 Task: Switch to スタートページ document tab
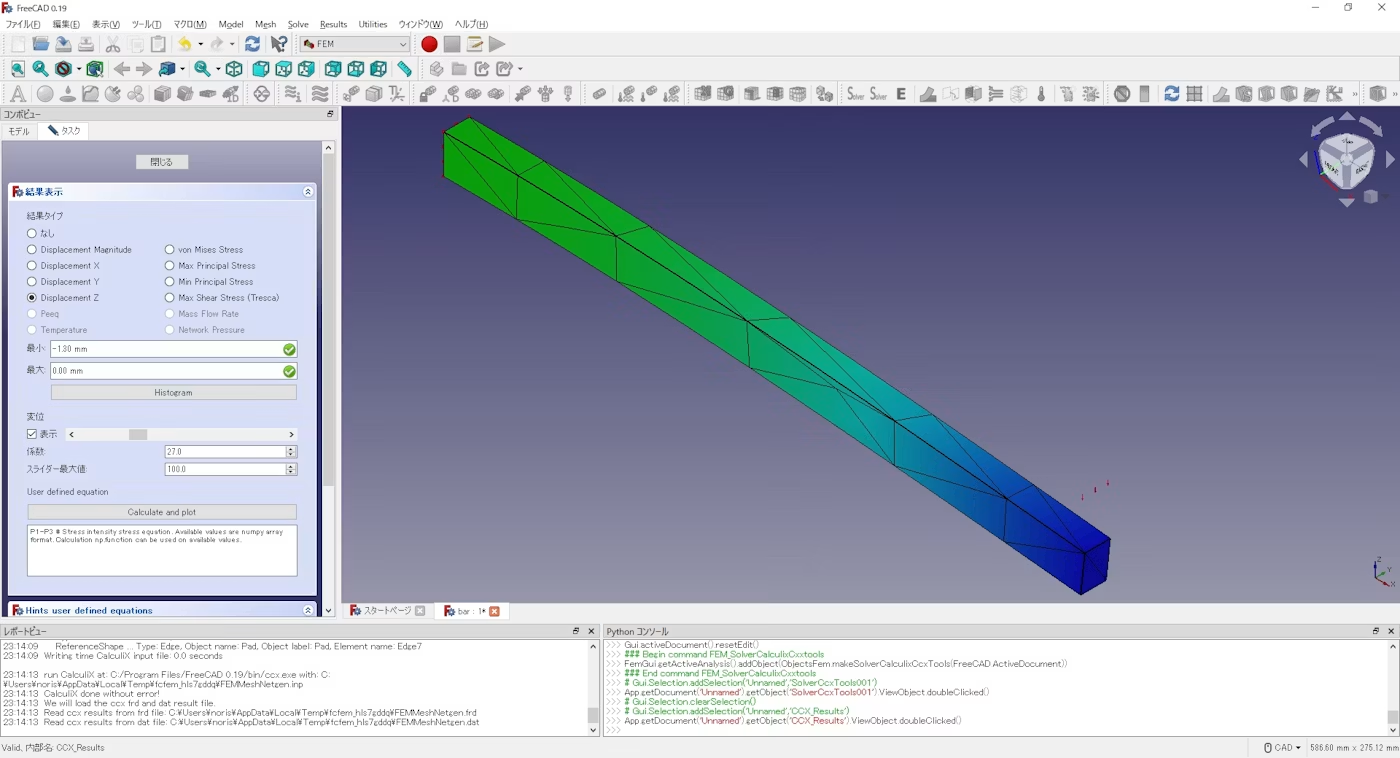point(387,611)
